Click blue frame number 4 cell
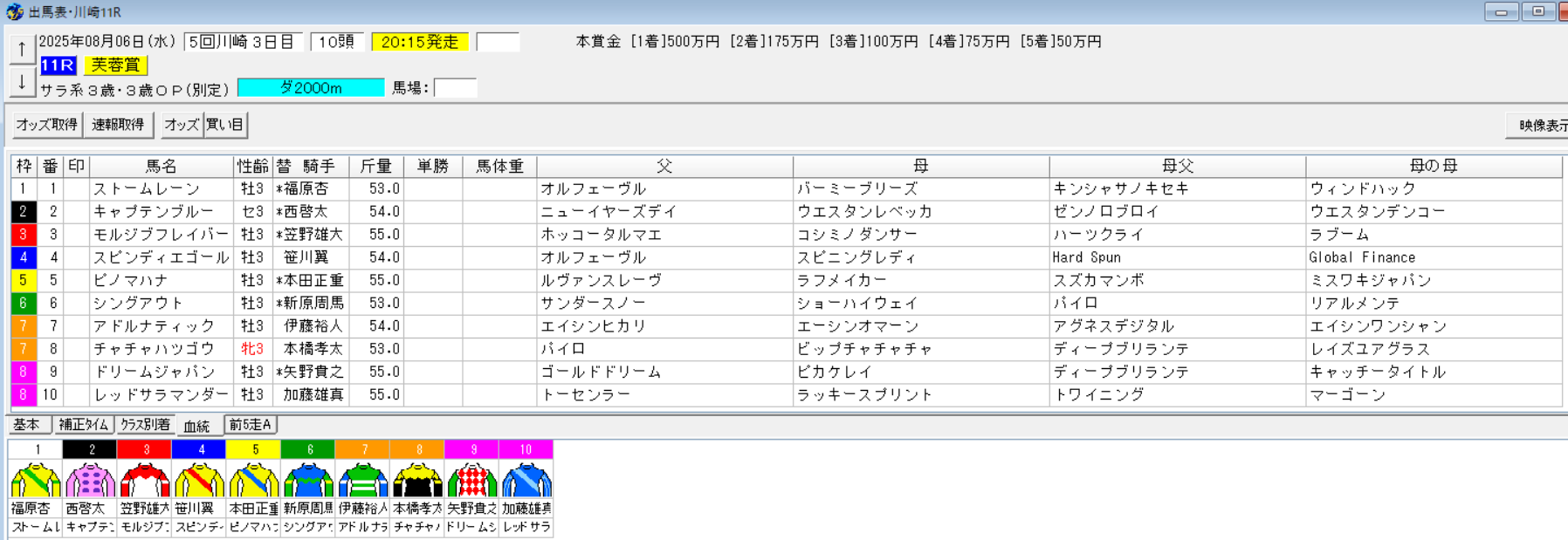 [24, 257]
